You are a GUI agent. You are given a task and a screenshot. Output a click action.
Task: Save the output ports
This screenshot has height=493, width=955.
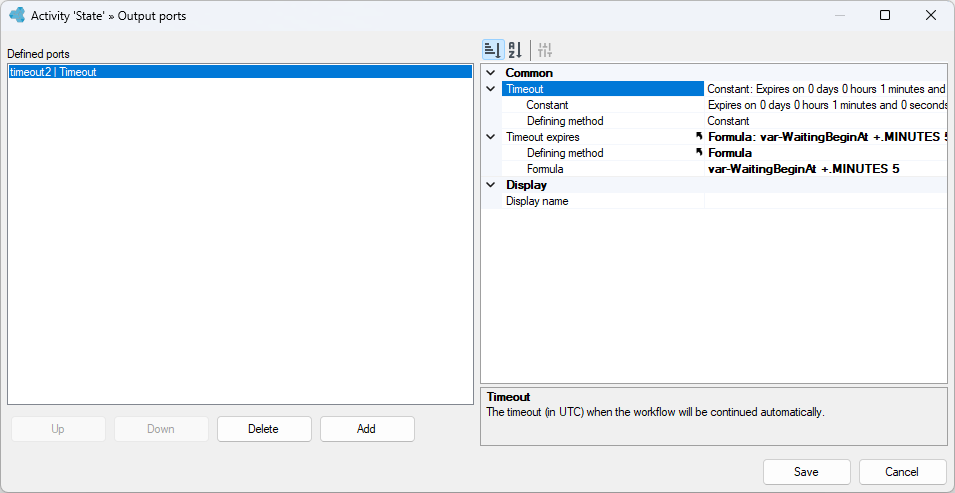point(806,472)
